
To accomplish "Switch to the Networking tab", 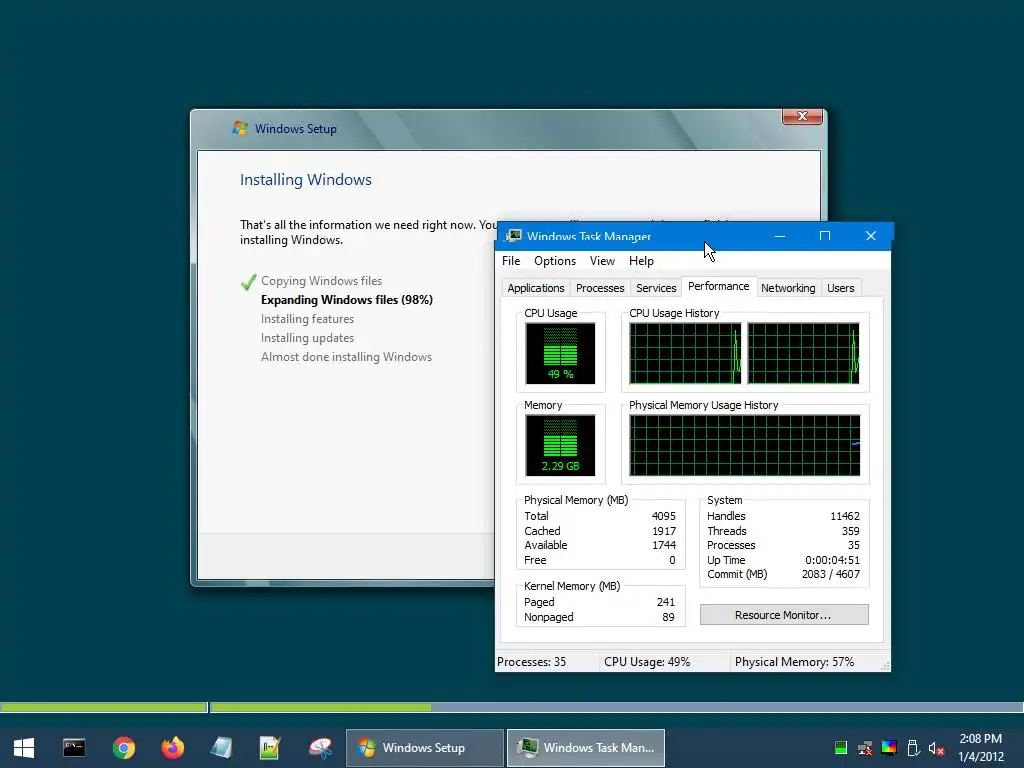I will point(788,288).
